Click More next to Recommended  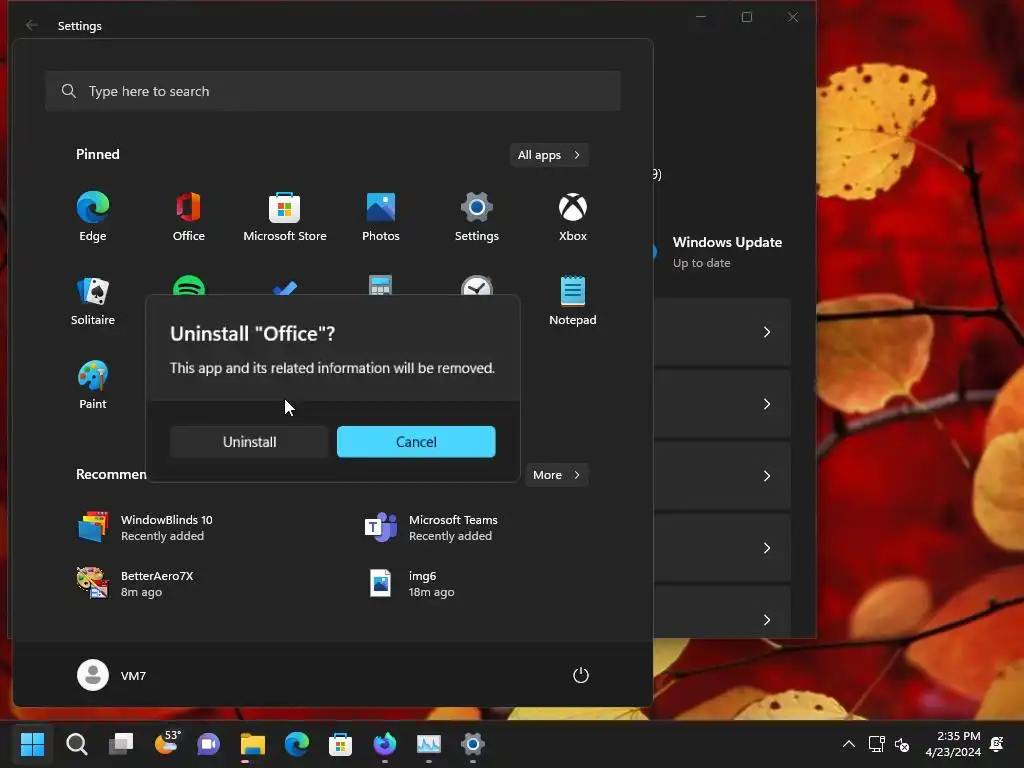[556, 475]
